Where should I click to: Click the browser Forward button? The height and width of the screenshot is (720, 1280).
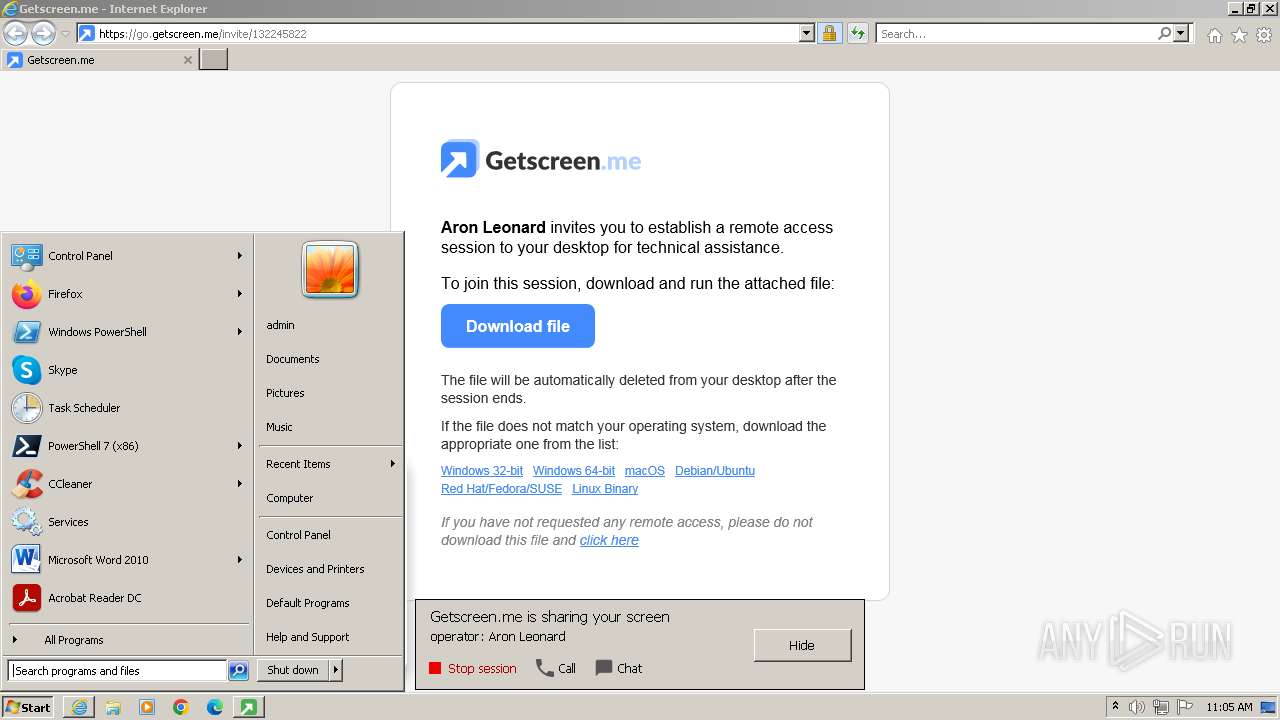(x=43, y=34)
